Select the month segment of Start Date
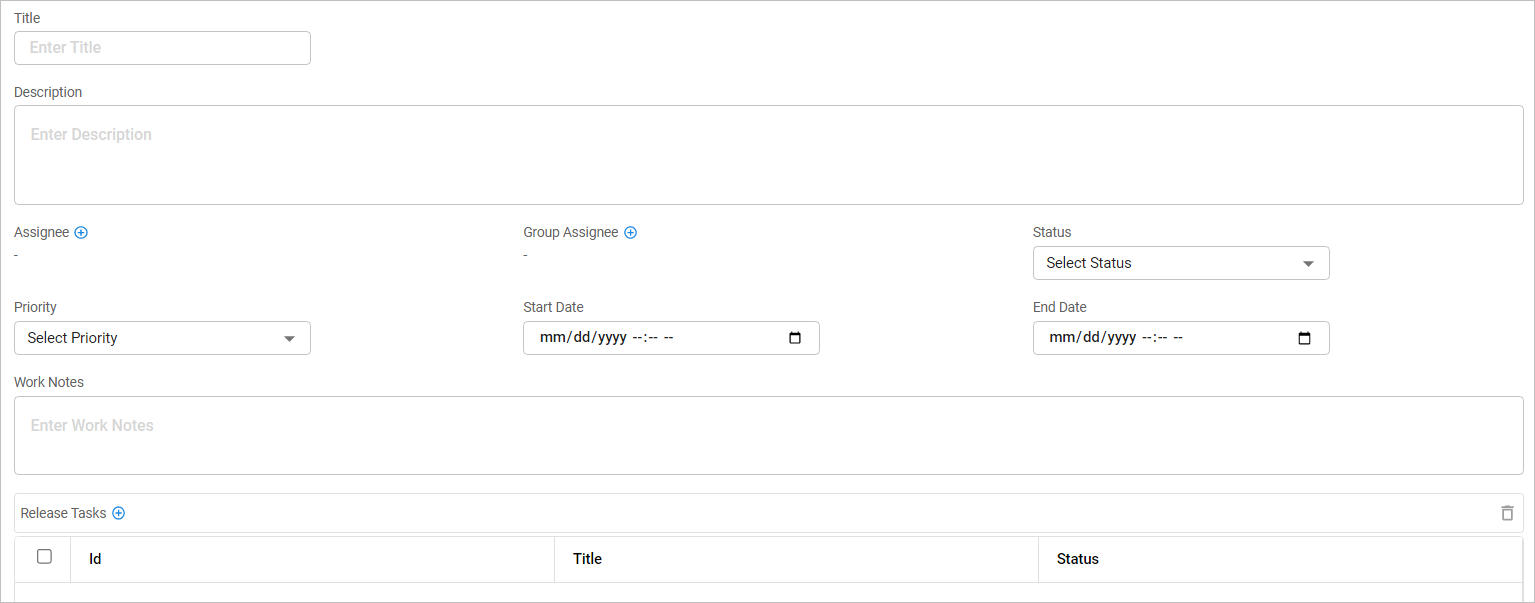1535x603 pixels. coord(550,338)
